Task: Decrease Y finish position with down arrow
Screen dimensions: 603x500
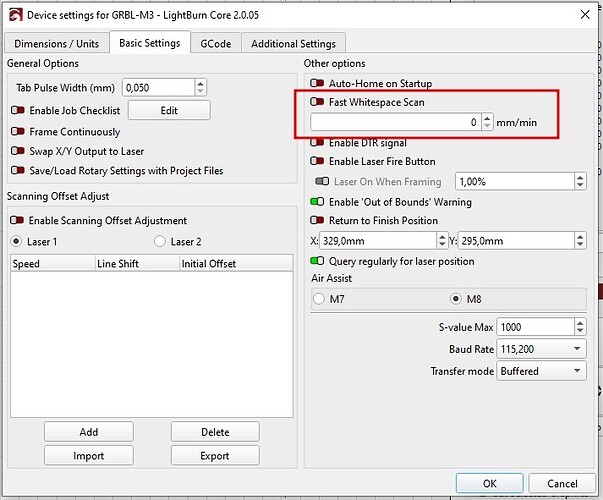Action: 580,245
